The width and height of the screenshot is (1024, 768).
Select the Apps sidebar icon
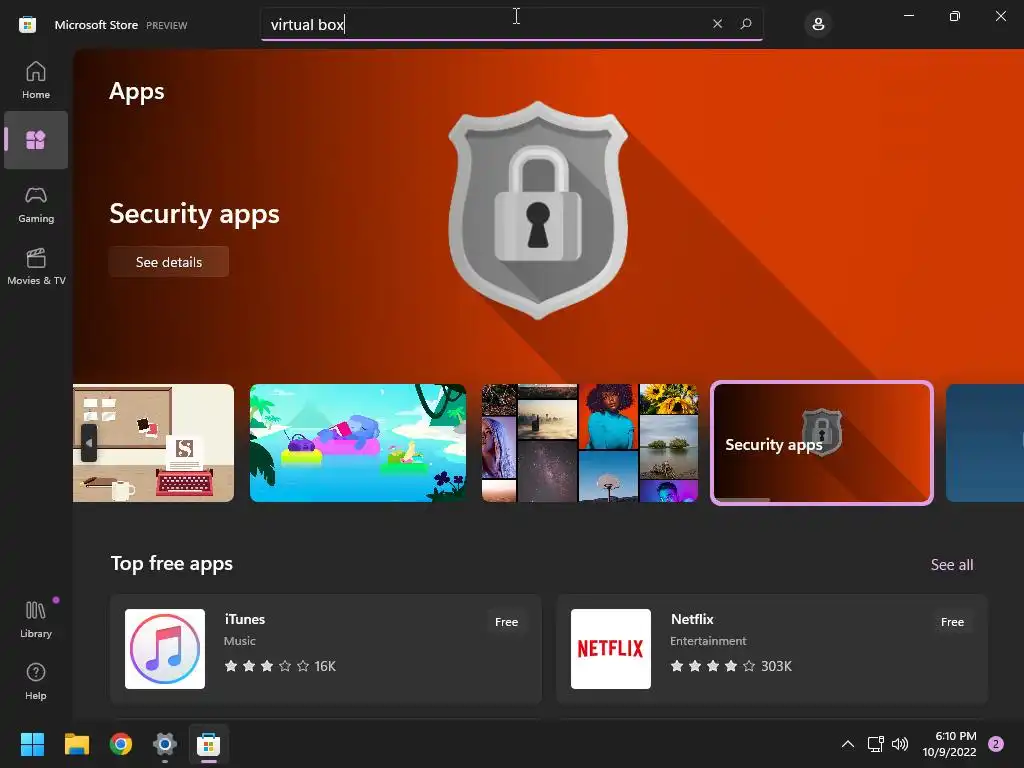pyautogui.click(x=36, y=140)
